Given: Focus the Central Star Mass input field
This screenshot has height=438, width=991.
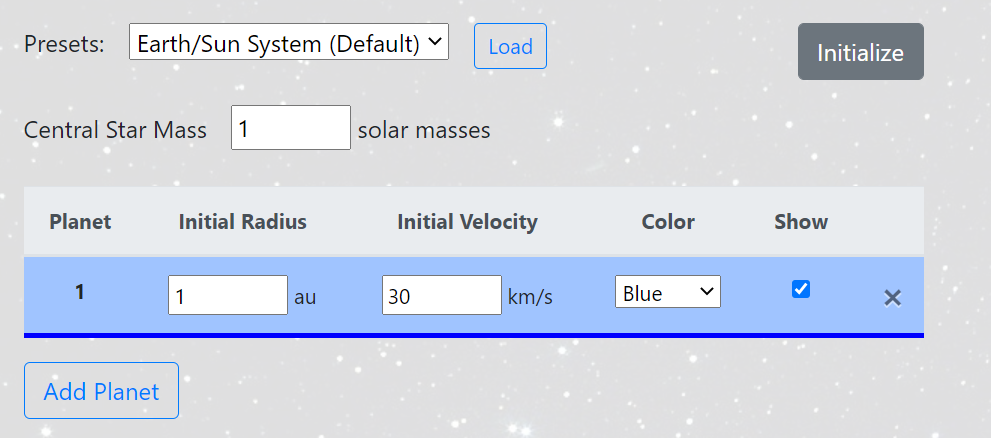Looking at the screenshot, I should 291,128.
